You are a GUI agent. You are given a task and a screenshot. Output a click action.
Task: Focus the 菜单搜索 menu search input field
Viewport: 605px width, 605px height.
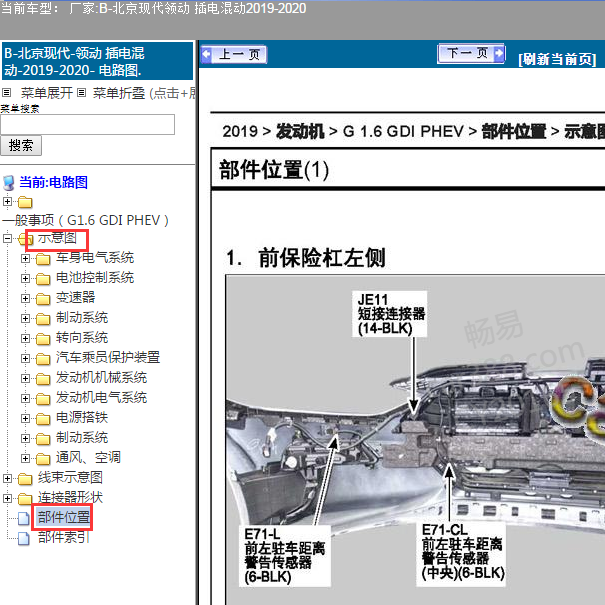tap(88, 125)
